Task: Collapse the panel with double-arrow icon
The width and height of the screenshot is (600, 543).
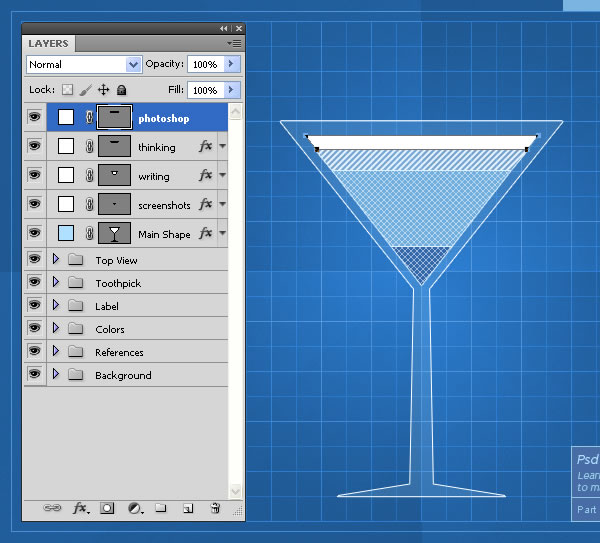Action: (223, 28)
